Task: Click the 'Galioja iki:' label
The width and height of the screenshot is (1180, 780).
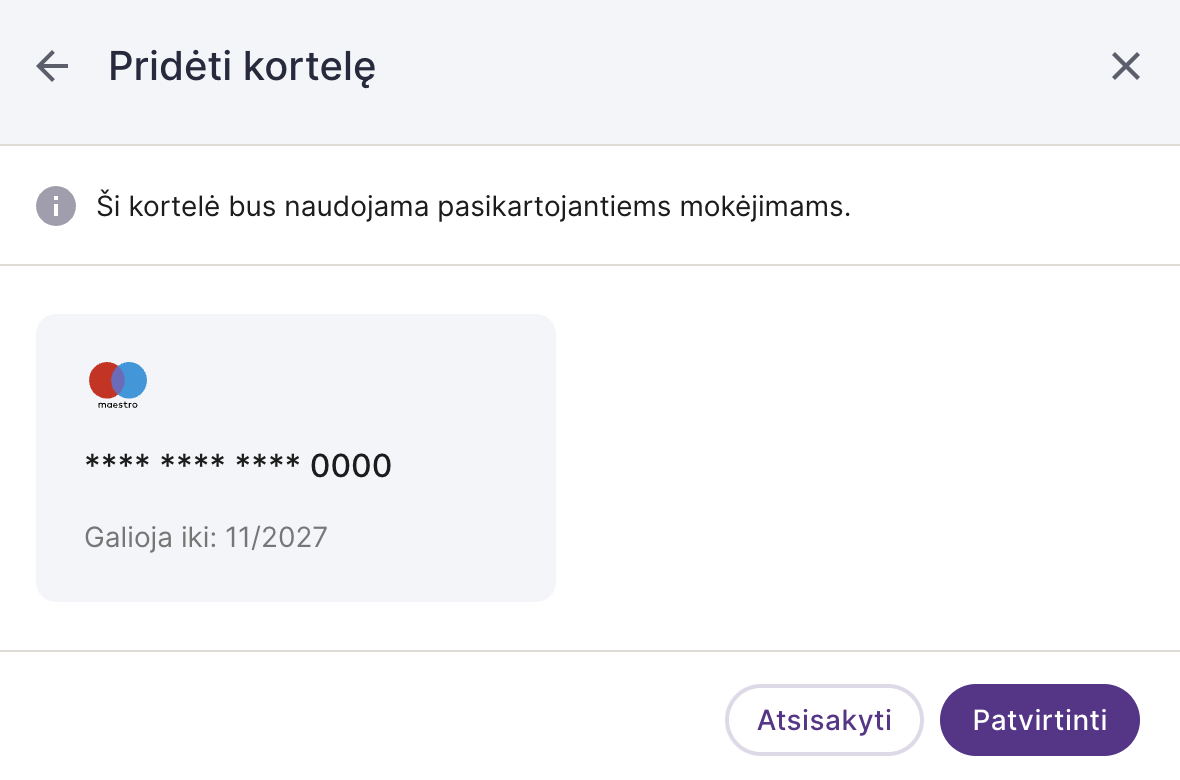Action: pos(151,538)
